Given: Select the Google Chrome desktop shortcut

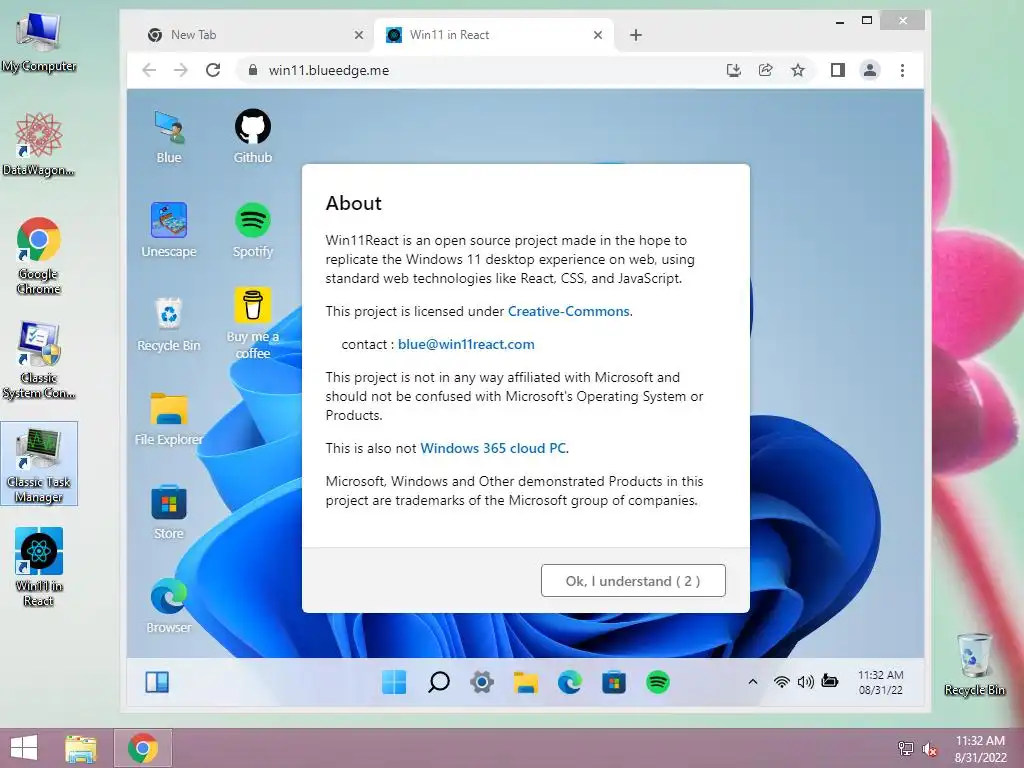Looking at the screenshot, I should (39, 256).
